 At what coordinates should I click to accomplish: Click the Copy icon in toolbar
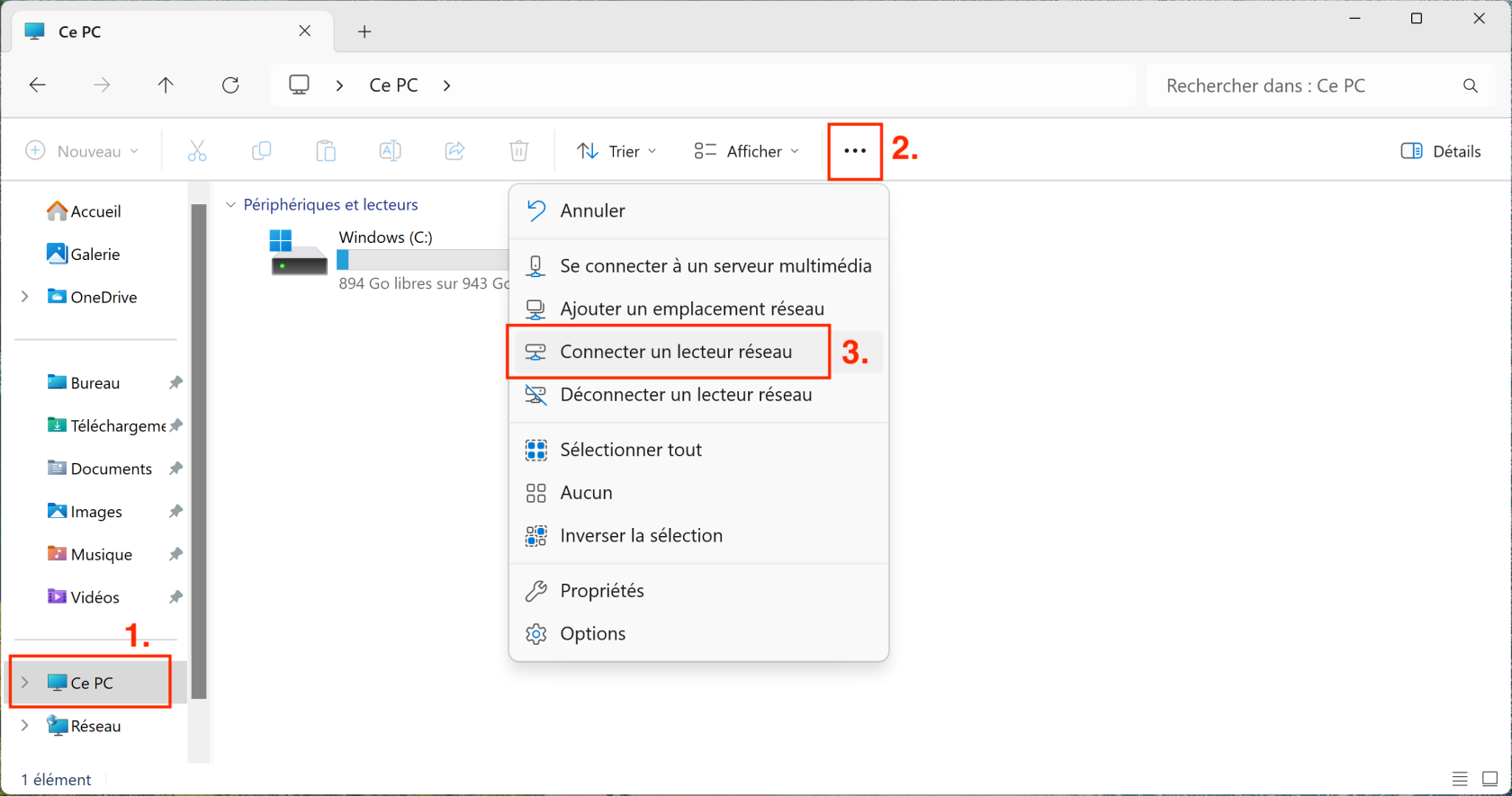(x=261, y=151)
